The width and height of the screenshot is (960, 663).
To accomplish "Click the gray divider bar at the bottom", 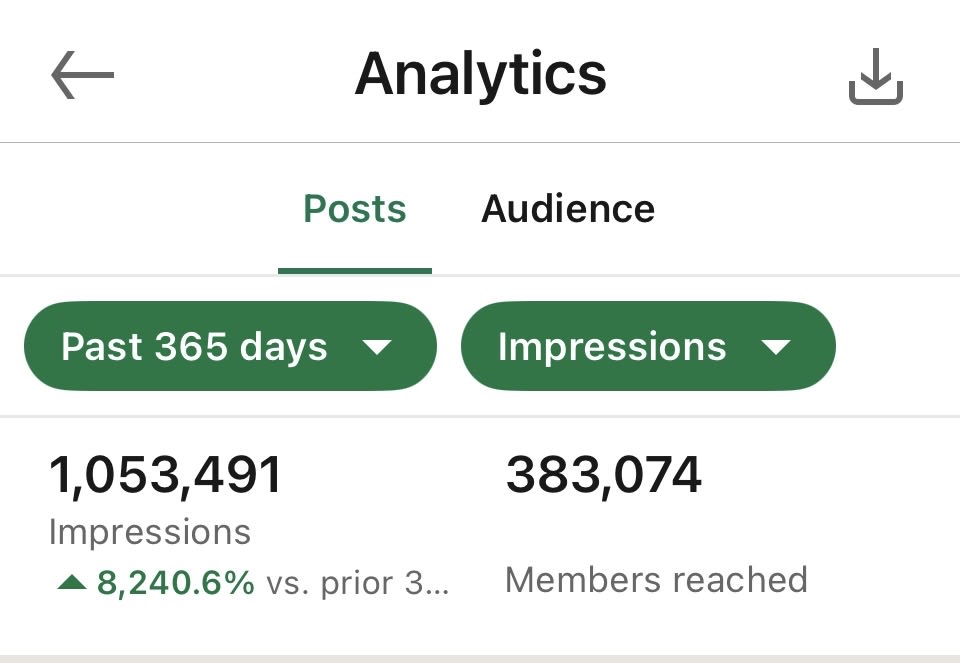I will 480,658.
